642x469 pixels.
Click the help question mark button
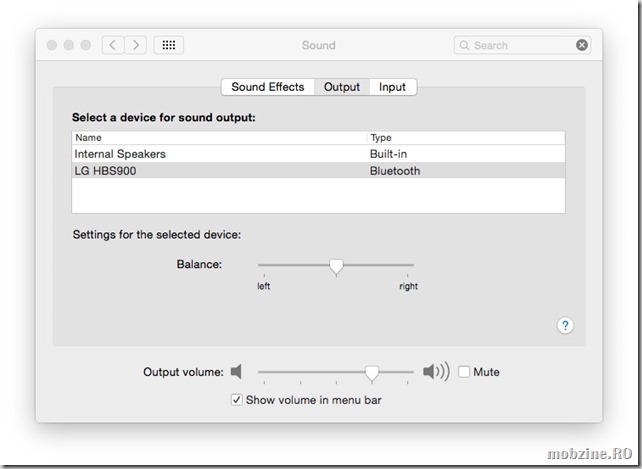click(x=565, y=325)
